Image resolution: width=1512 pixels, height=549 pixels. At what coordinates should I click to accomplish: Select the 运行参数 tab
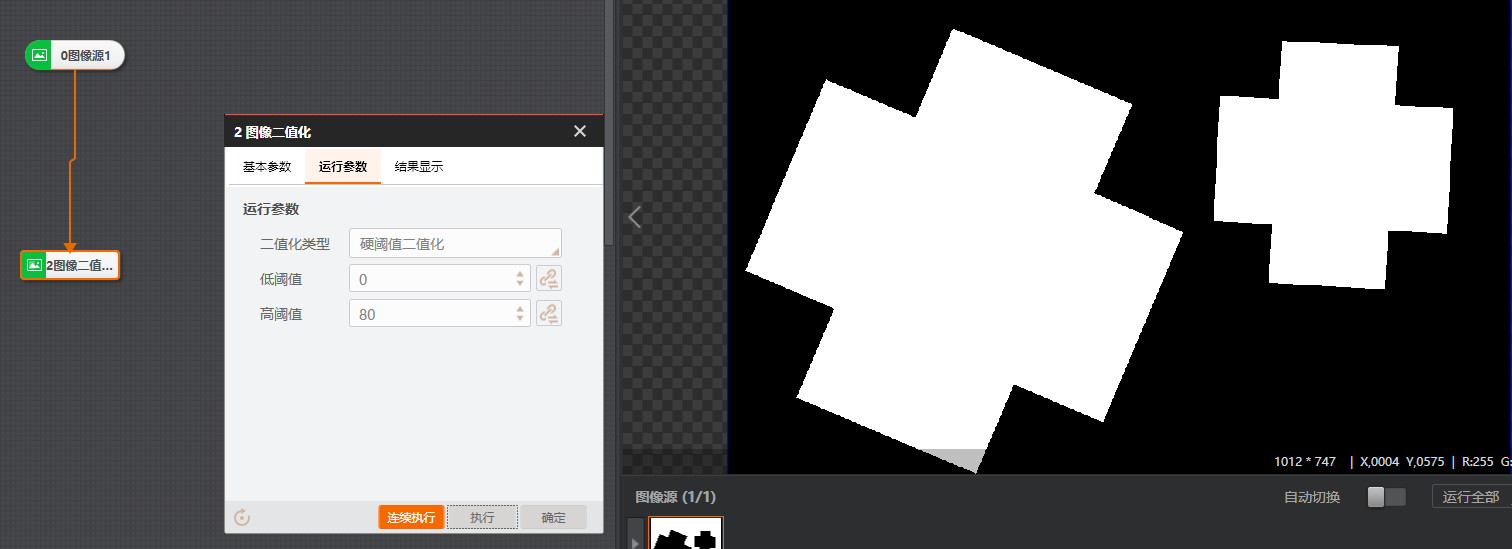343,167
